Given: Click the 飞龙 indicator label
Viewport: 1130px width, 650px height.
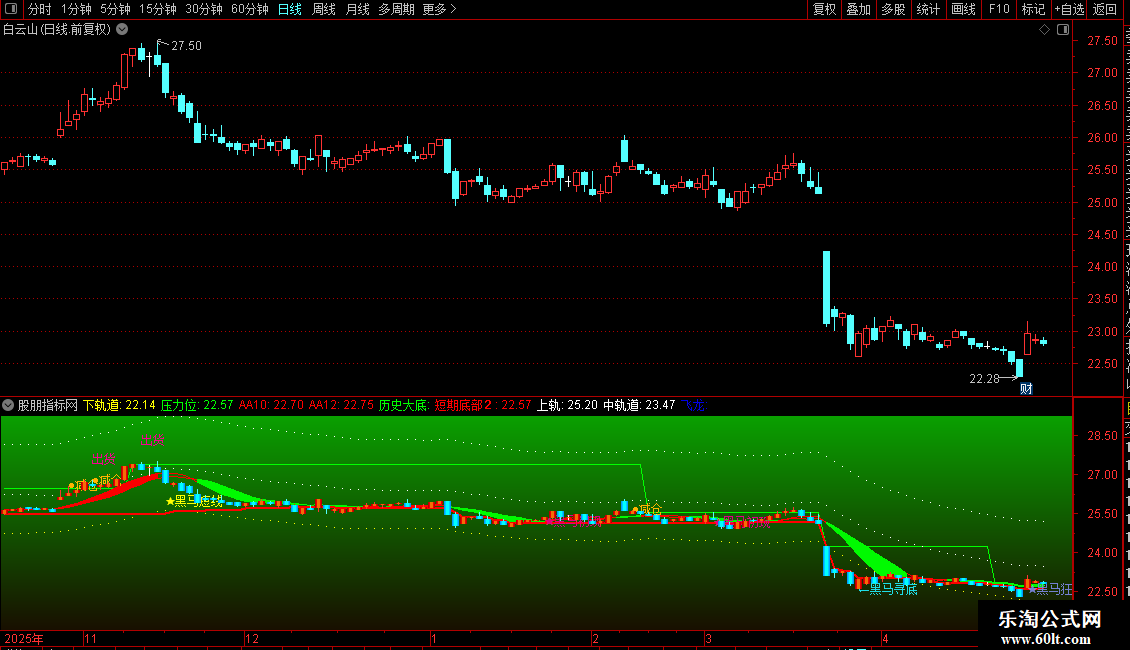Looking at the screenshot, I should [x=694, y=405].
